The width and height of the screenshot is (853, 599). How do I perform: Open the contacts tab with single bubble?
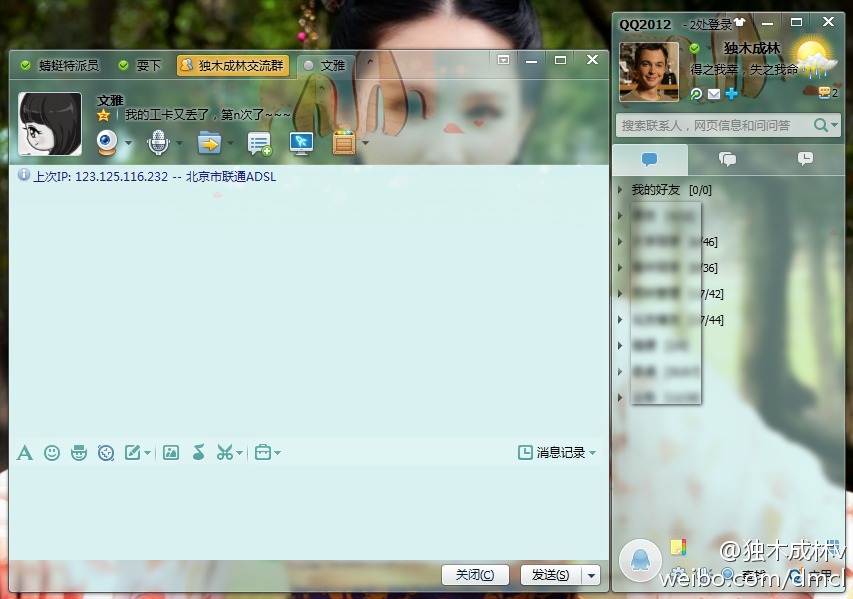pyautogui.click(x=650, y=159)
